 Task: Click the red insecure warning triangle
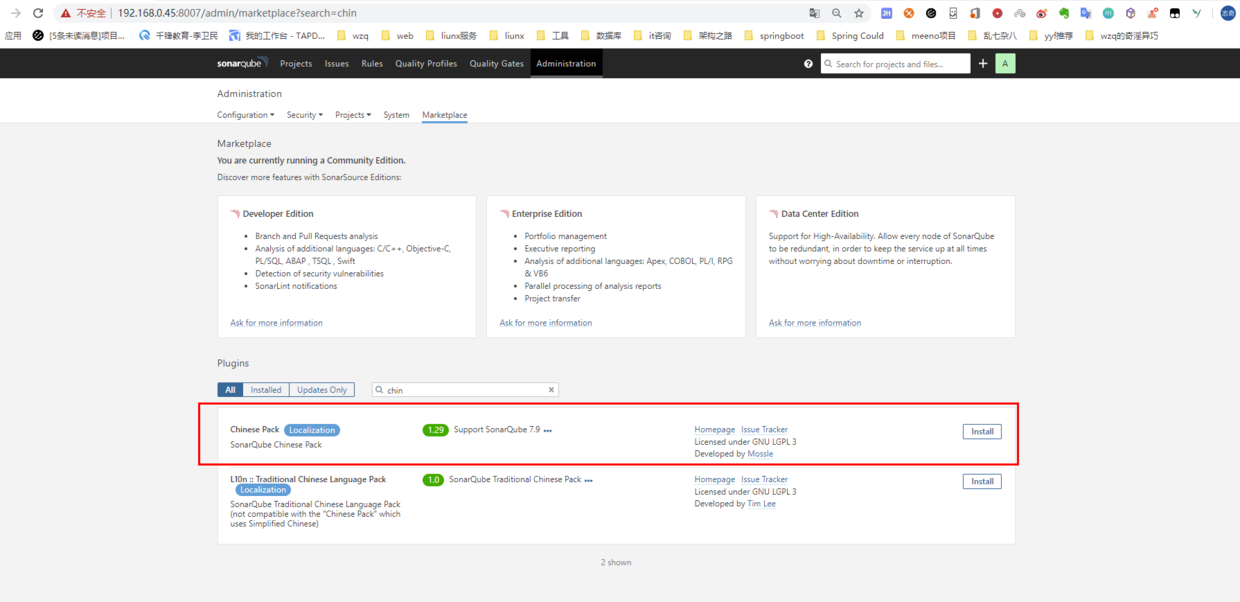[66, 13]
